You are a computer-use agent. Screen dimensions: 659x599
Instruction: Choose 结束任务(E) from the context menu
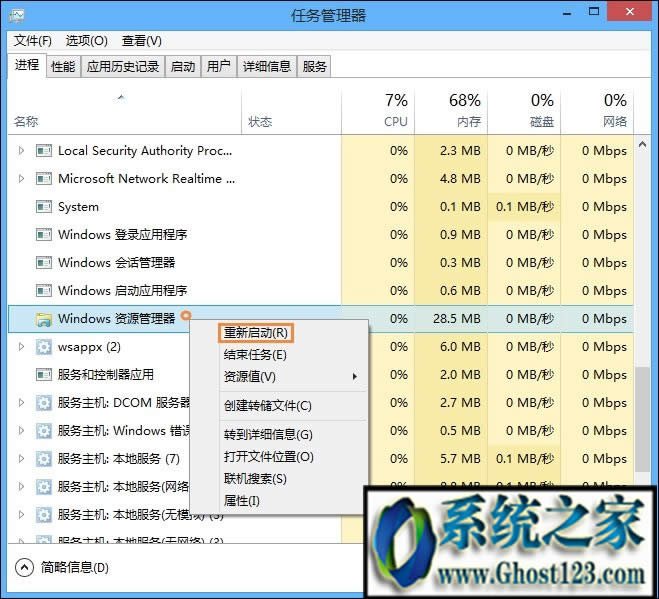[x=255, y=355]
